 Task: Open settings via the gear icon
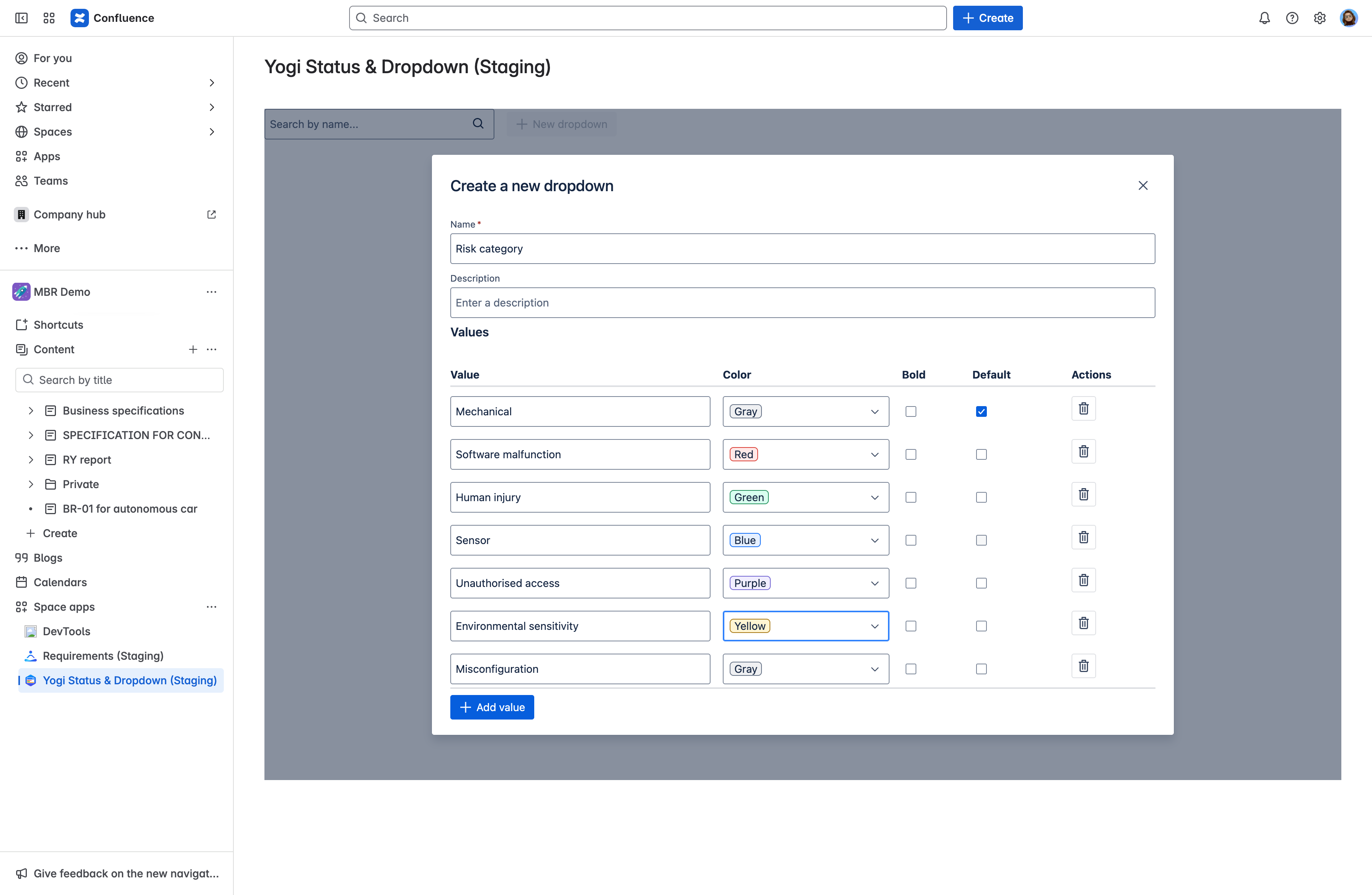[1319, 18]
